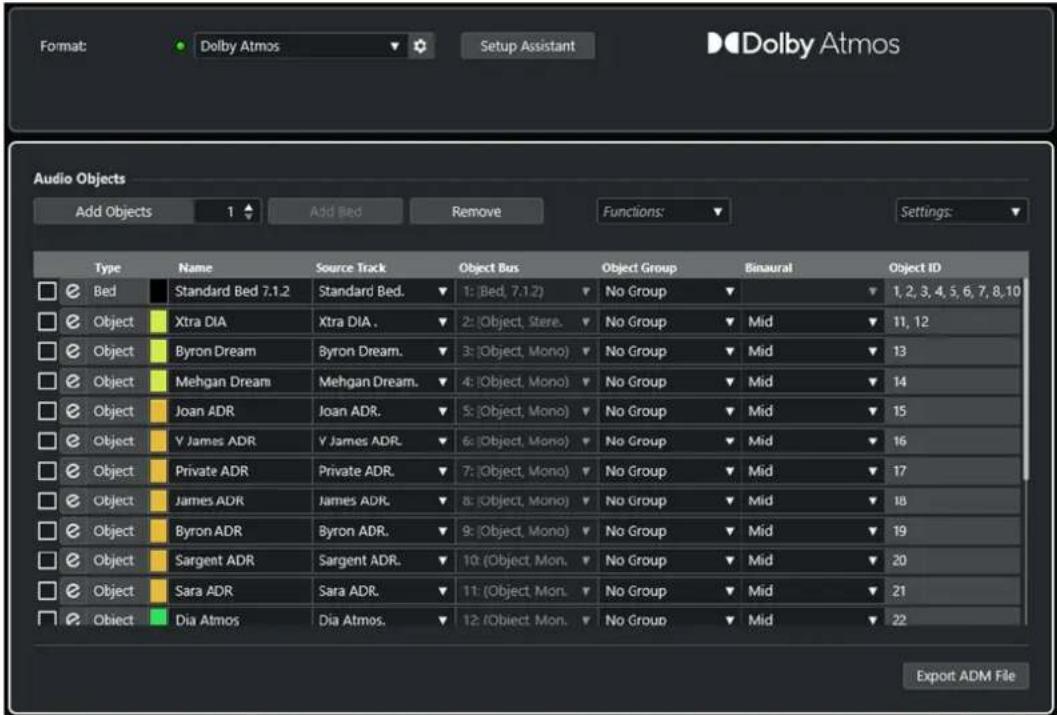Open Source Track dropdown for Mehgan Dream
Screen dimensions: 1057x715
pos(383,381)
